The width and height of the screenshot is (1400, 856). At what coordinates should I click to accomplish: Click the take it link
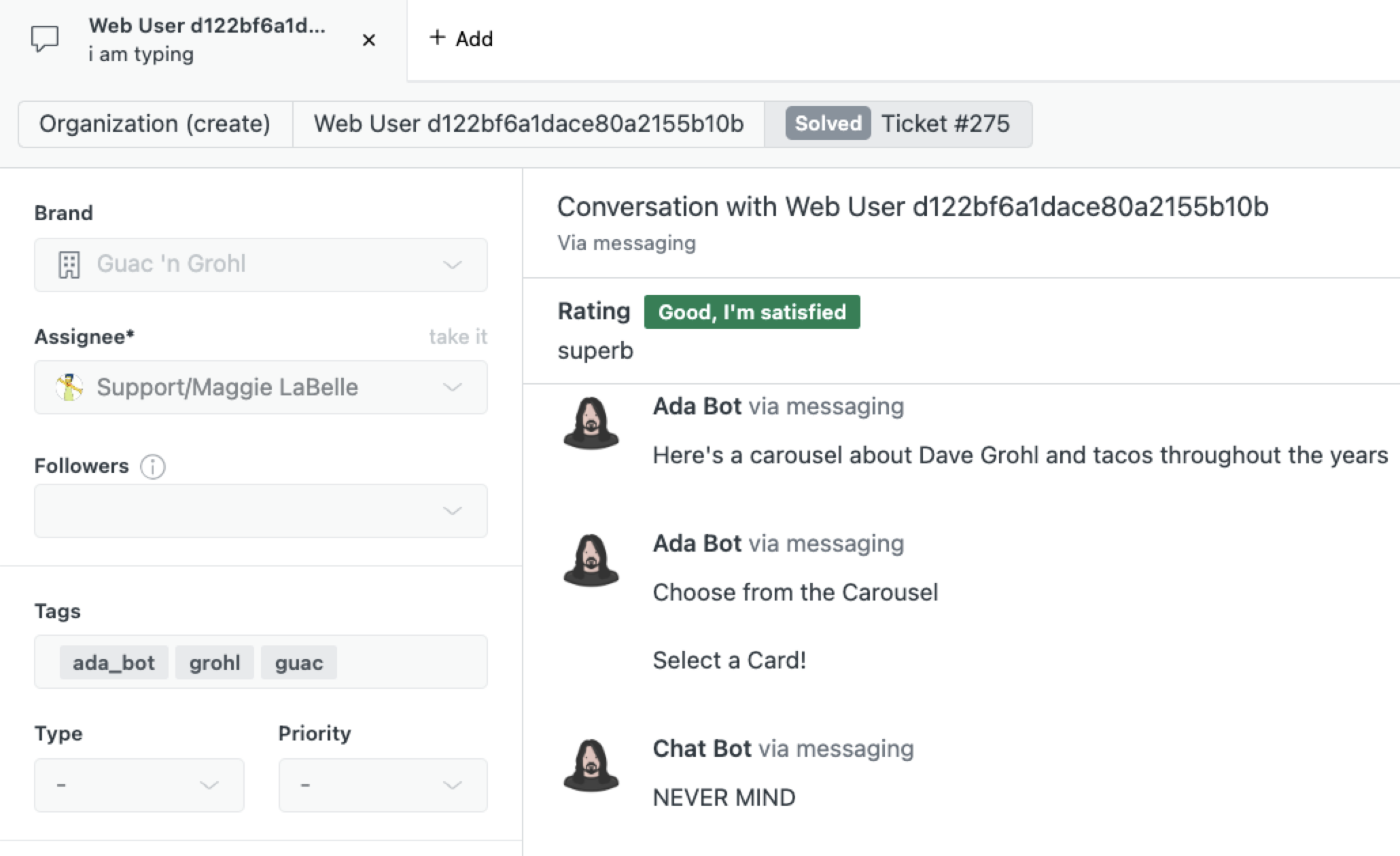(458, 336)
